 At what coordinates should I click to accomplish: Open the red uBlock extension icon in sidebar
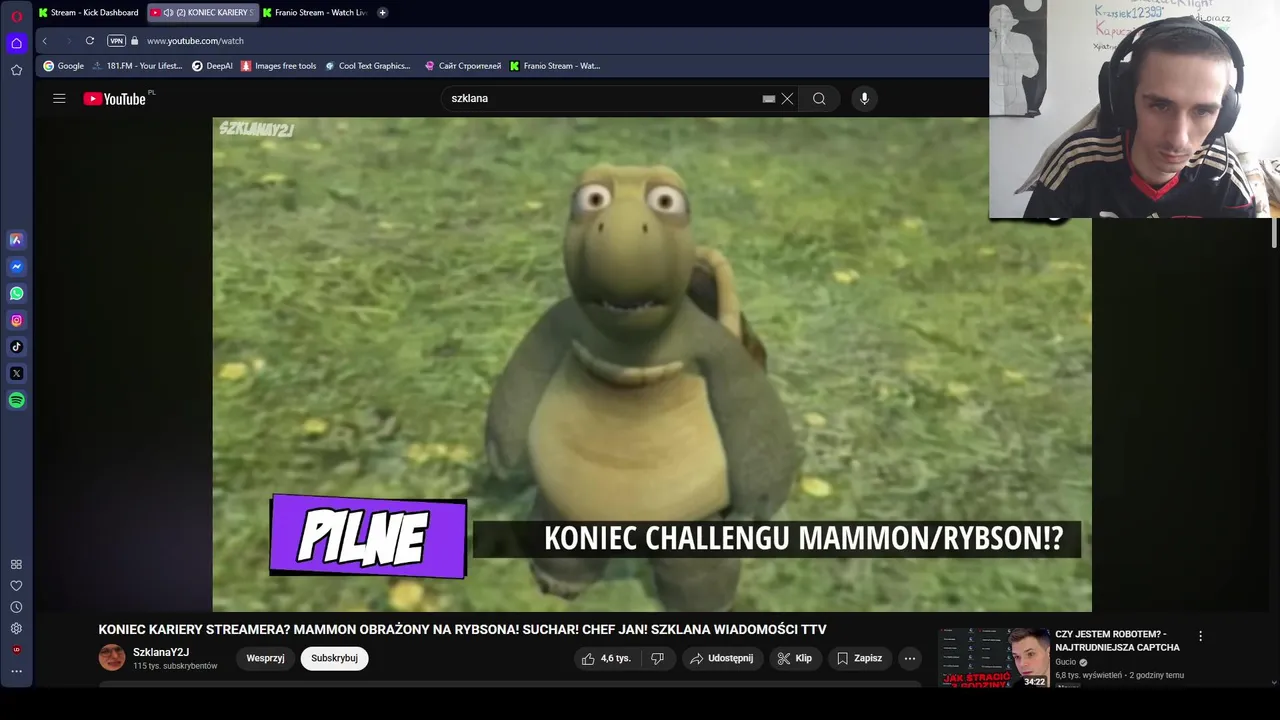(x=17, y=650)
